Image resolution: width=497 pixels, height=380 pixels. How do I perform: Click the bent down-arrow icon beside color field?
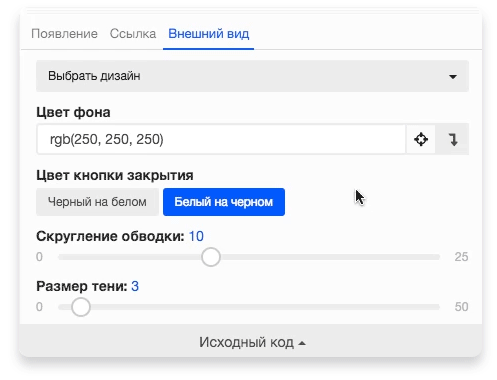pos(452,139)
